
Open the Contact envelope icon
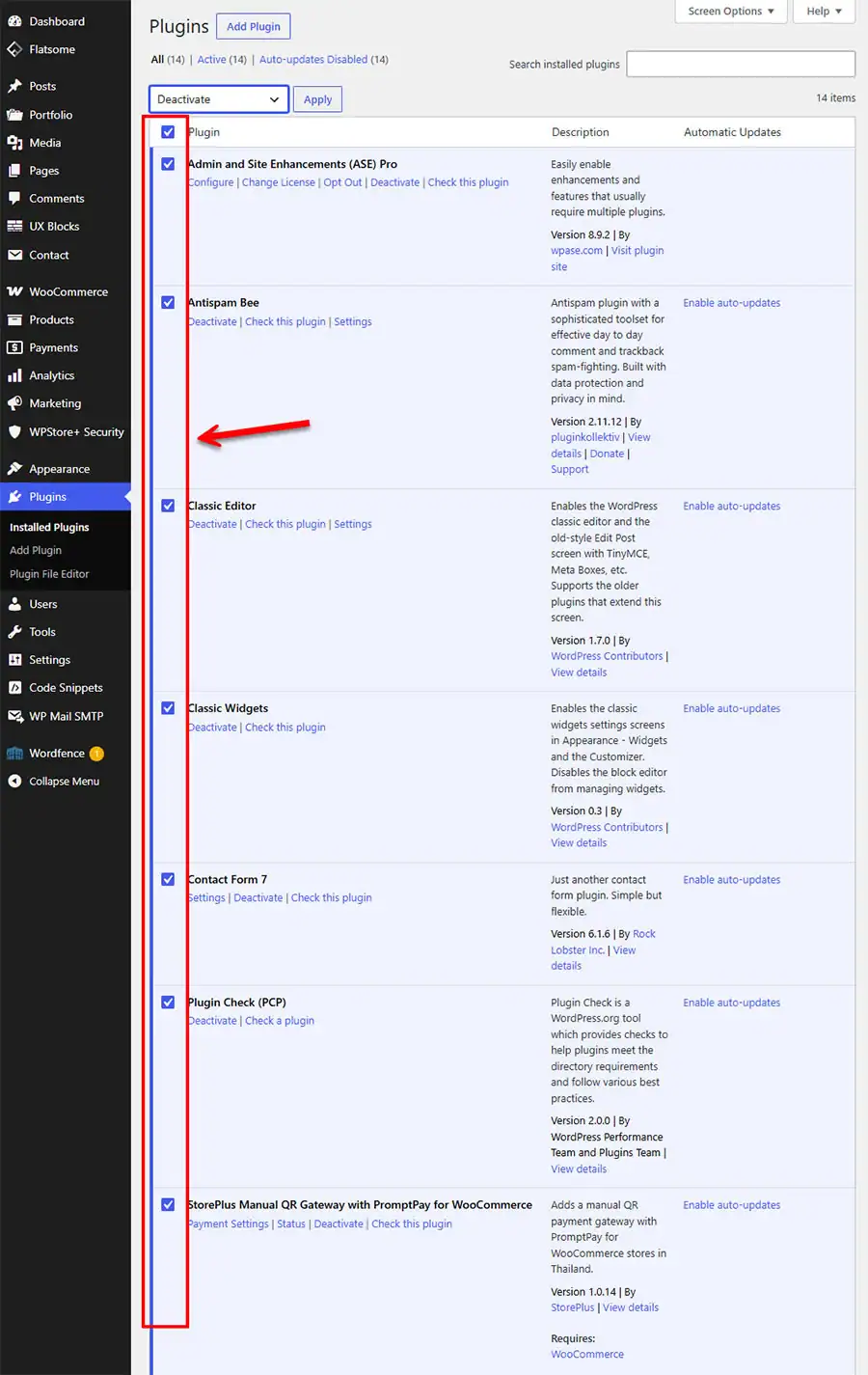[x=14, y=256]
